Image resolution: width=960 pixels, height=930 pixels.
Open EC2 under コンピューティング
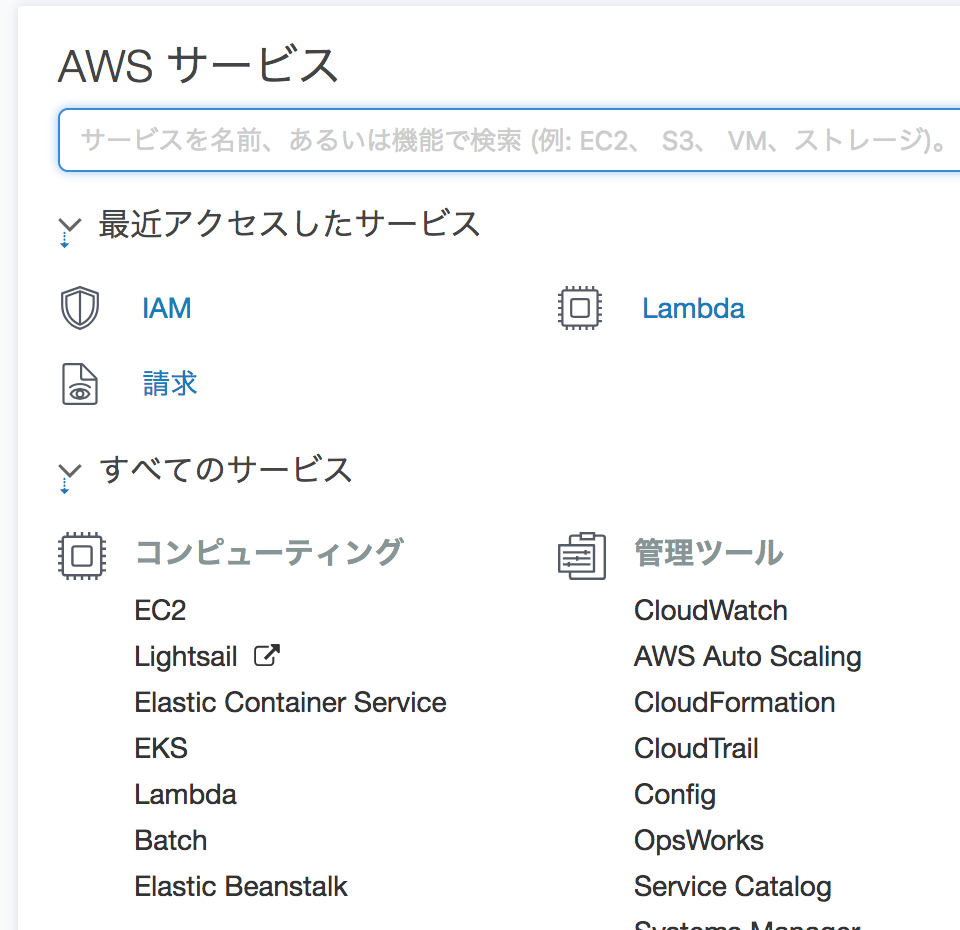point(160,610)
